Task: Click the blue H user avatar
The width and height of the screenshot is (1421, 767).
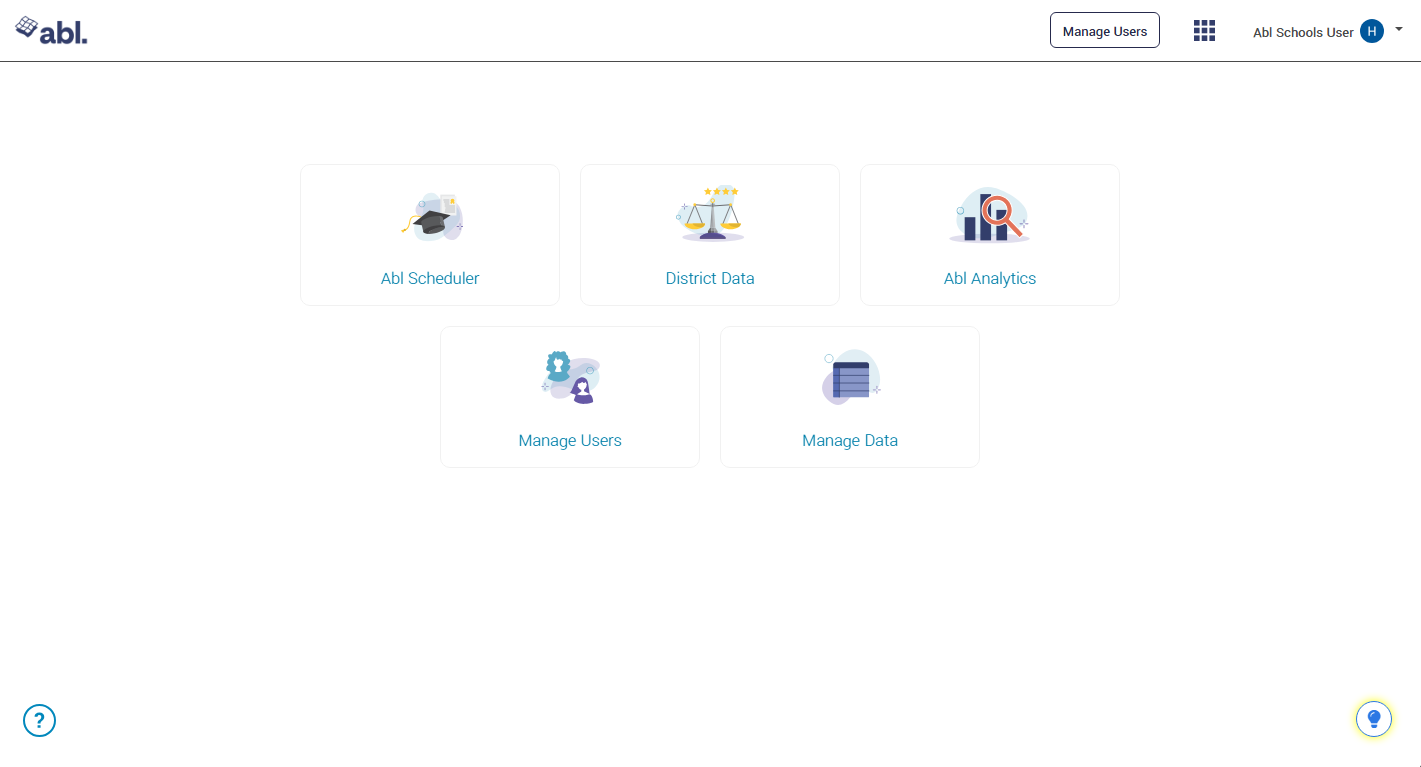Action: [1372, 32]
